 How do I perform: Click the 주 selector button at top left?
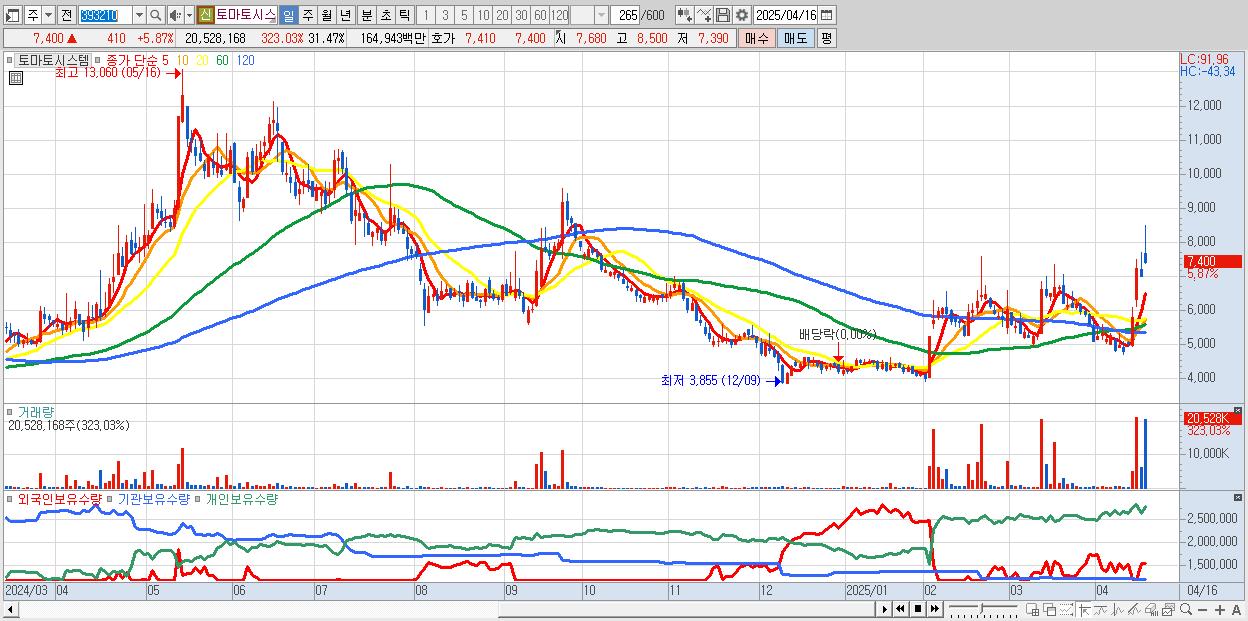coord(33,15)
